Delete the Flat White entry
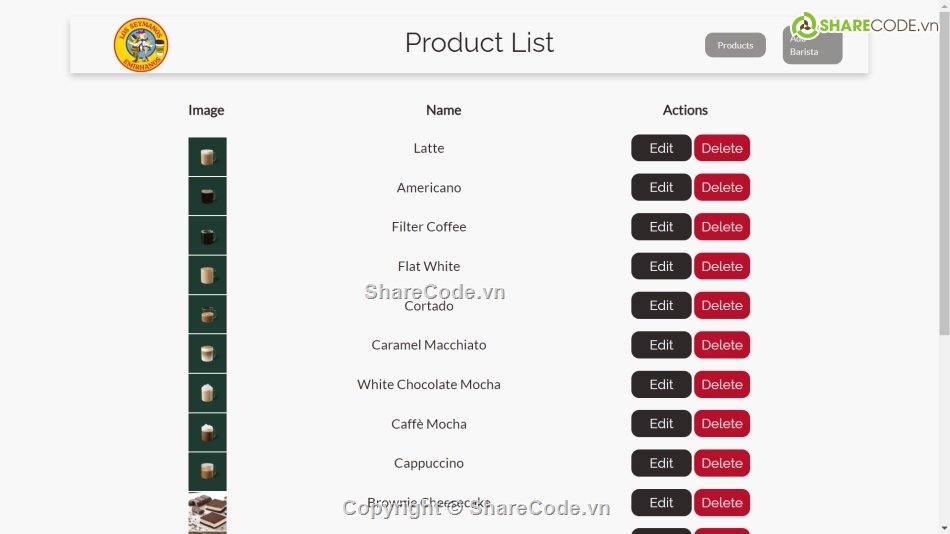This screenshot has width=950, height=534. coord(722,266)
